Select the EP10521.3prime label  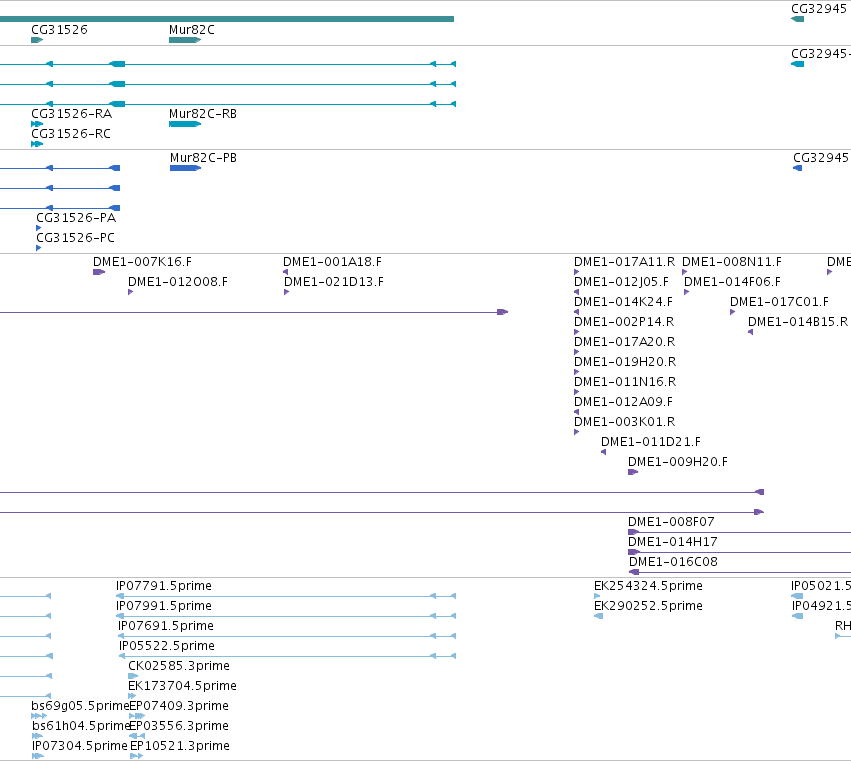[x=180, y=747]
